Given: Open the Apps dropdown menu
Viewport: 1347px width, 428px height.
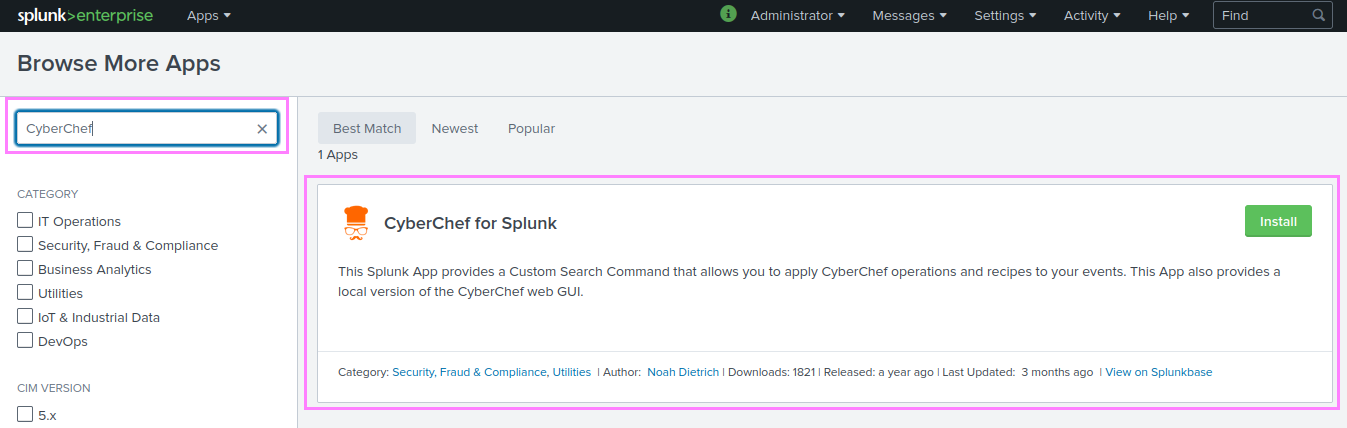Looking at the screenshot, I should click(209, 16).
